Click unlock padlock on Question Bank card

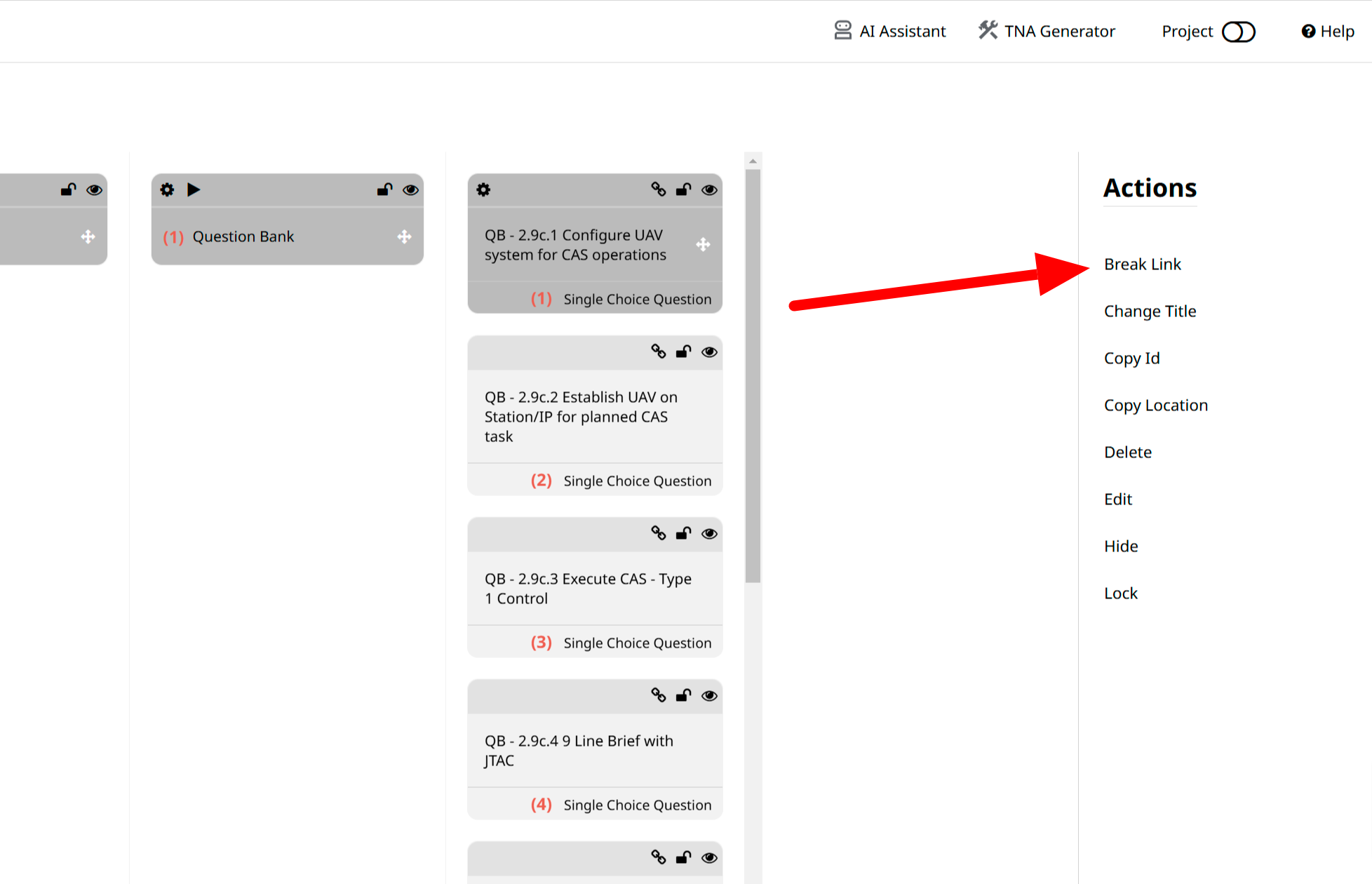(x=384, y=189)
